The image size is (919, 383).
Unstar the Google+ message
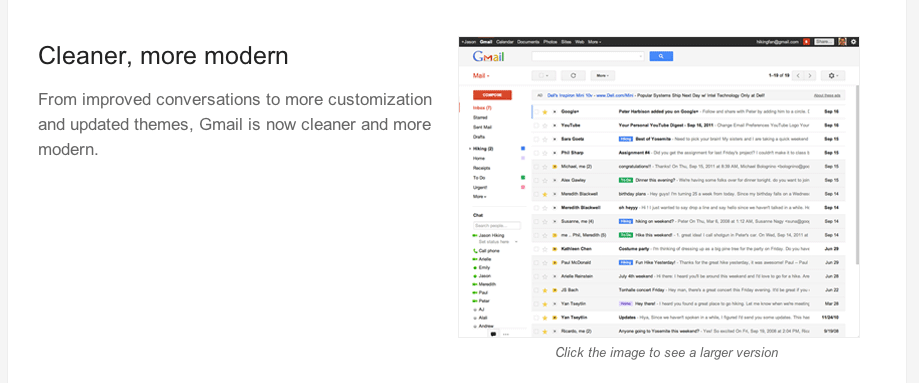coord(544,111)
